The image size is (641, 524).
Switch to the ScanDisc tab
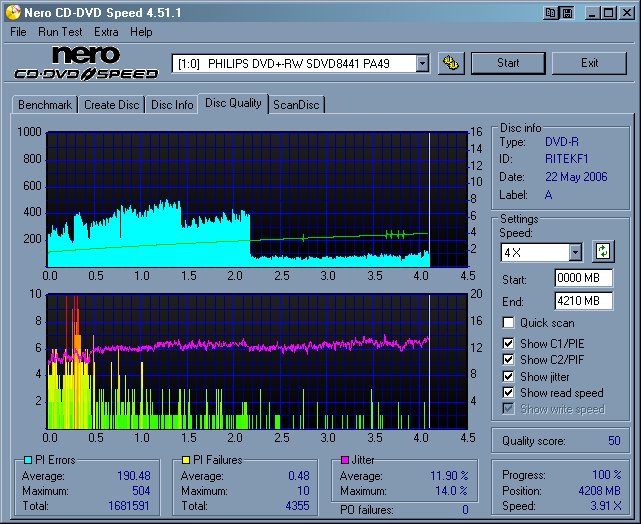click(x=296, y=105)
